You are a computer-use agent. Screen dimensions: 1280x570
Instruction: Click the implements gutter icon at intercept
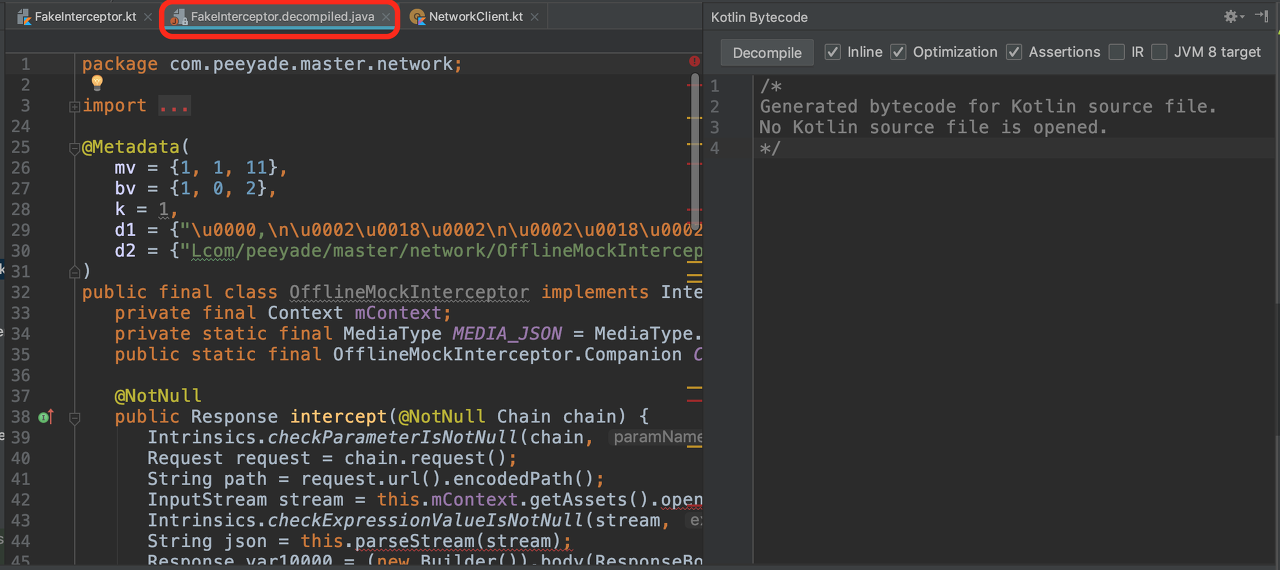click(x=45, y=417)
